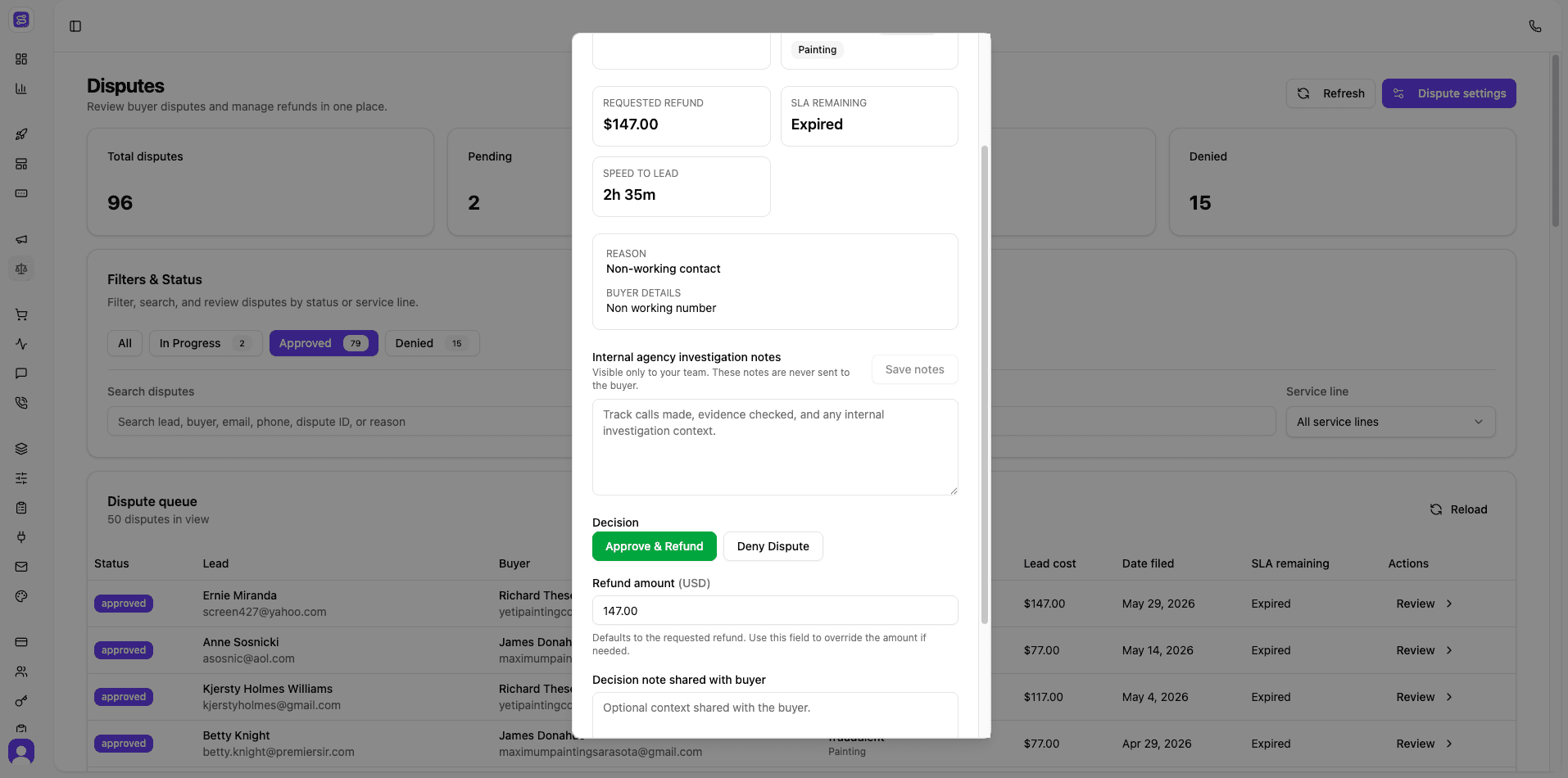Open the rocket launch icon
This screenshot has width=1568, height=778.
tap(21, 134)
